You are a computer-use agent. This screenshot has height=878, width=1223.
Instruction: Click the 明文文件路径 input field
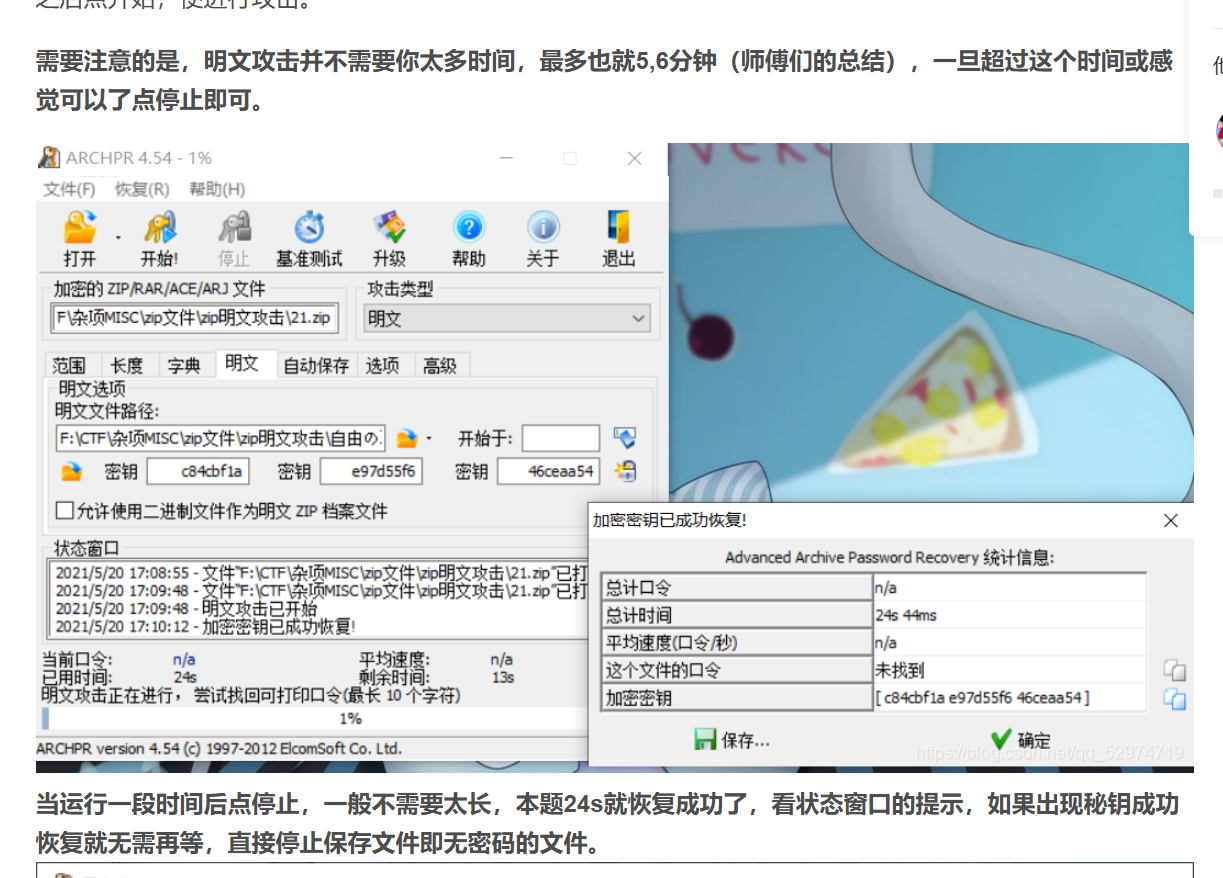(x=220, y=438)
